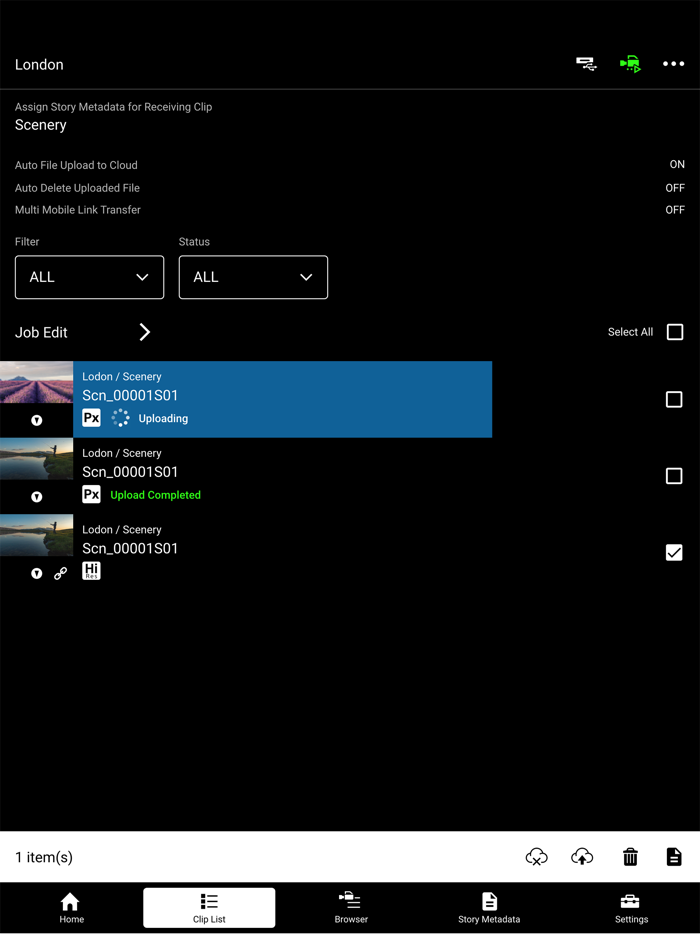This screenshot has width=700, height=934.
Task: Click the London title text
Action: pos(39,64)
